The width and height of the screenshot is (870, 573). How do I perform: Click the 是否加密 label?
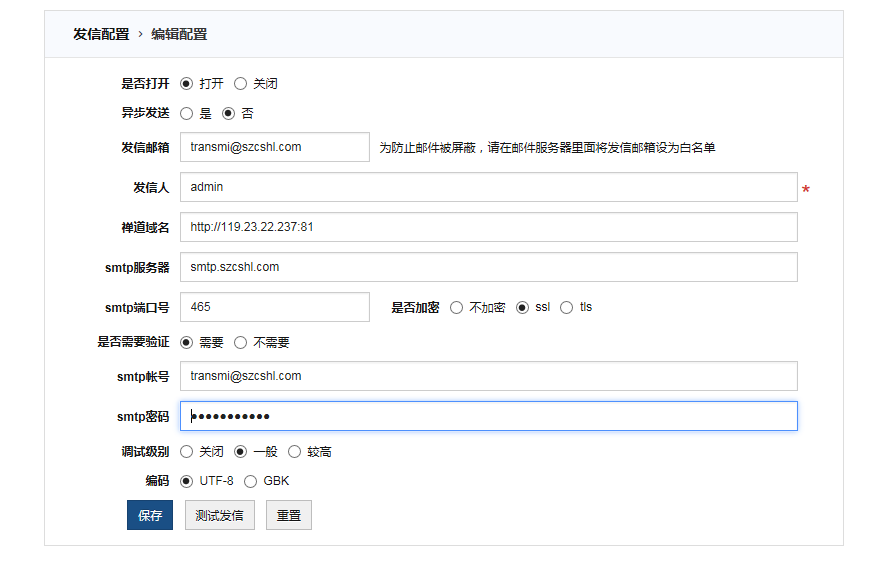click(415, 308)
